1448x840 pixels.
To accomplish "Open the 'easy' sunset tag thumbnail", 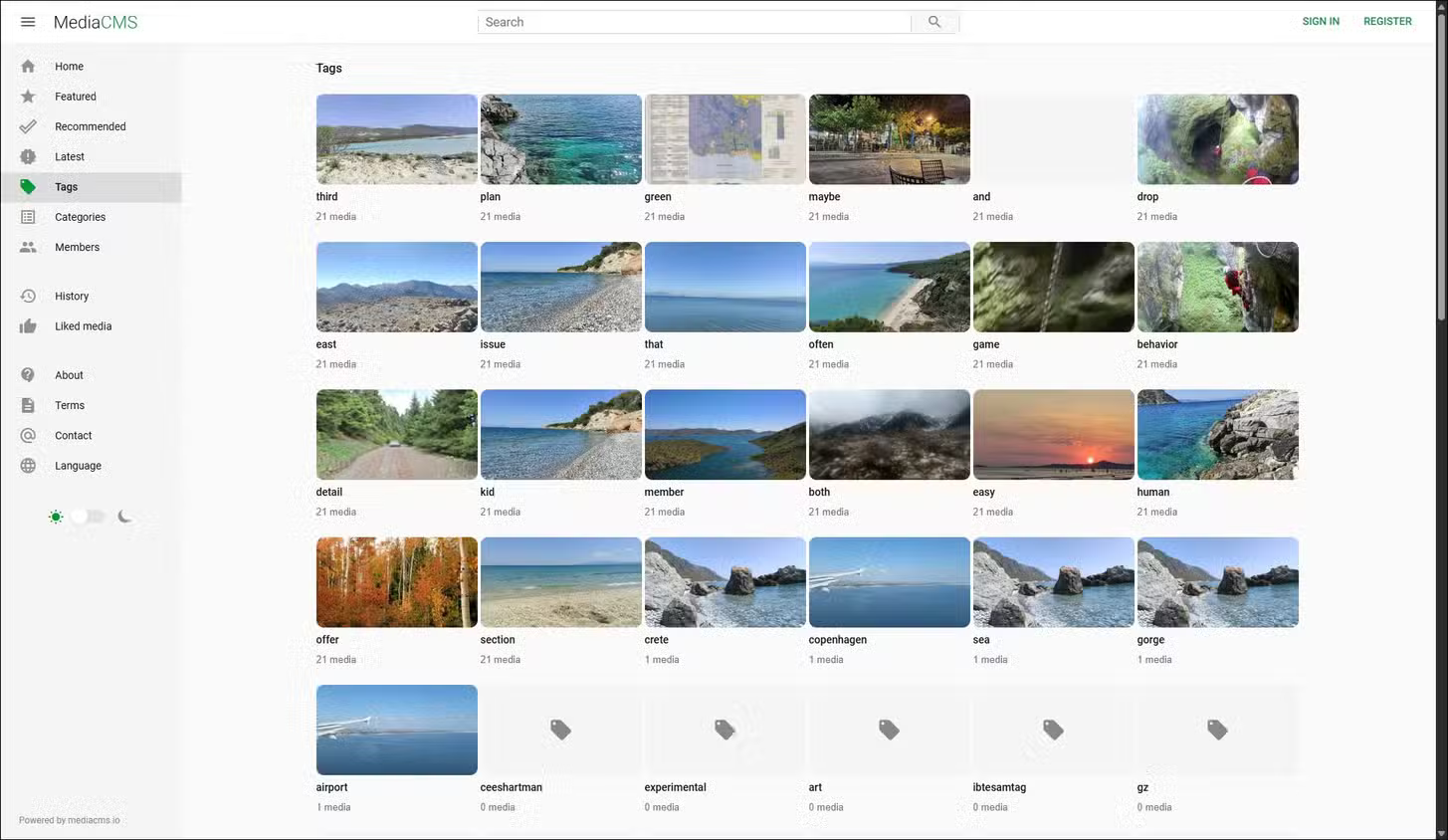I will [x=1053, y=435].
